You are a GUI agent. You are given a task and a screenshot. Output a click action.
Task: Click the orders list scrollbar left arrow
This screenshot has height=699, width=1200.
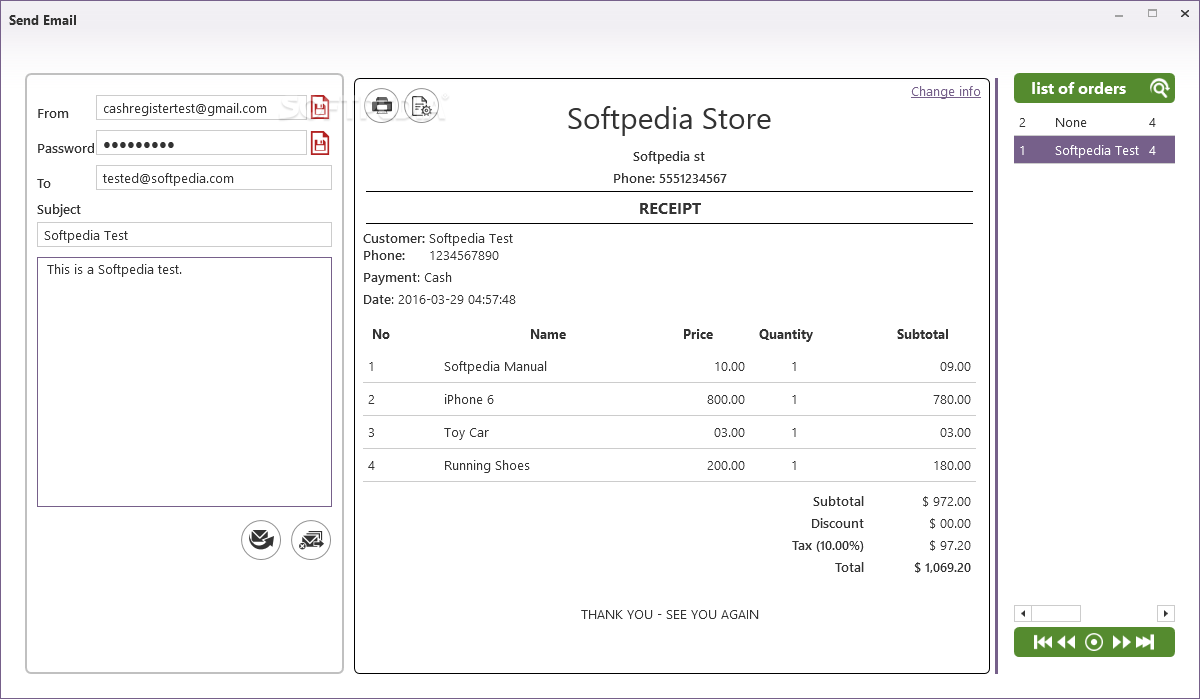tap(1022, 613)
